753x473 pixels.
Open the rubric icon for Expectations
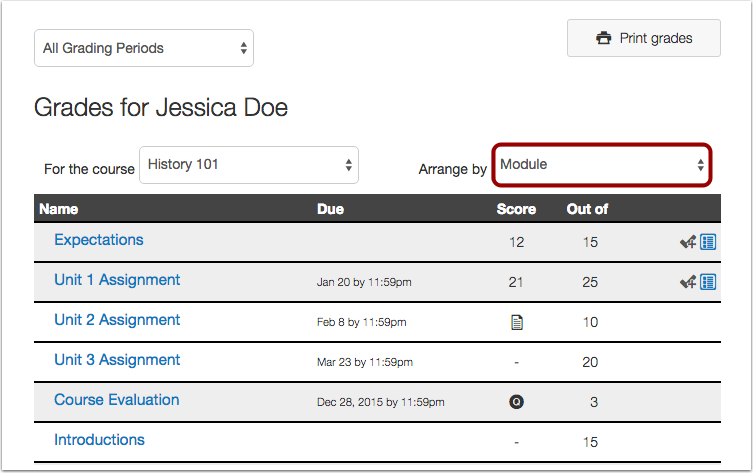point(708,242)
